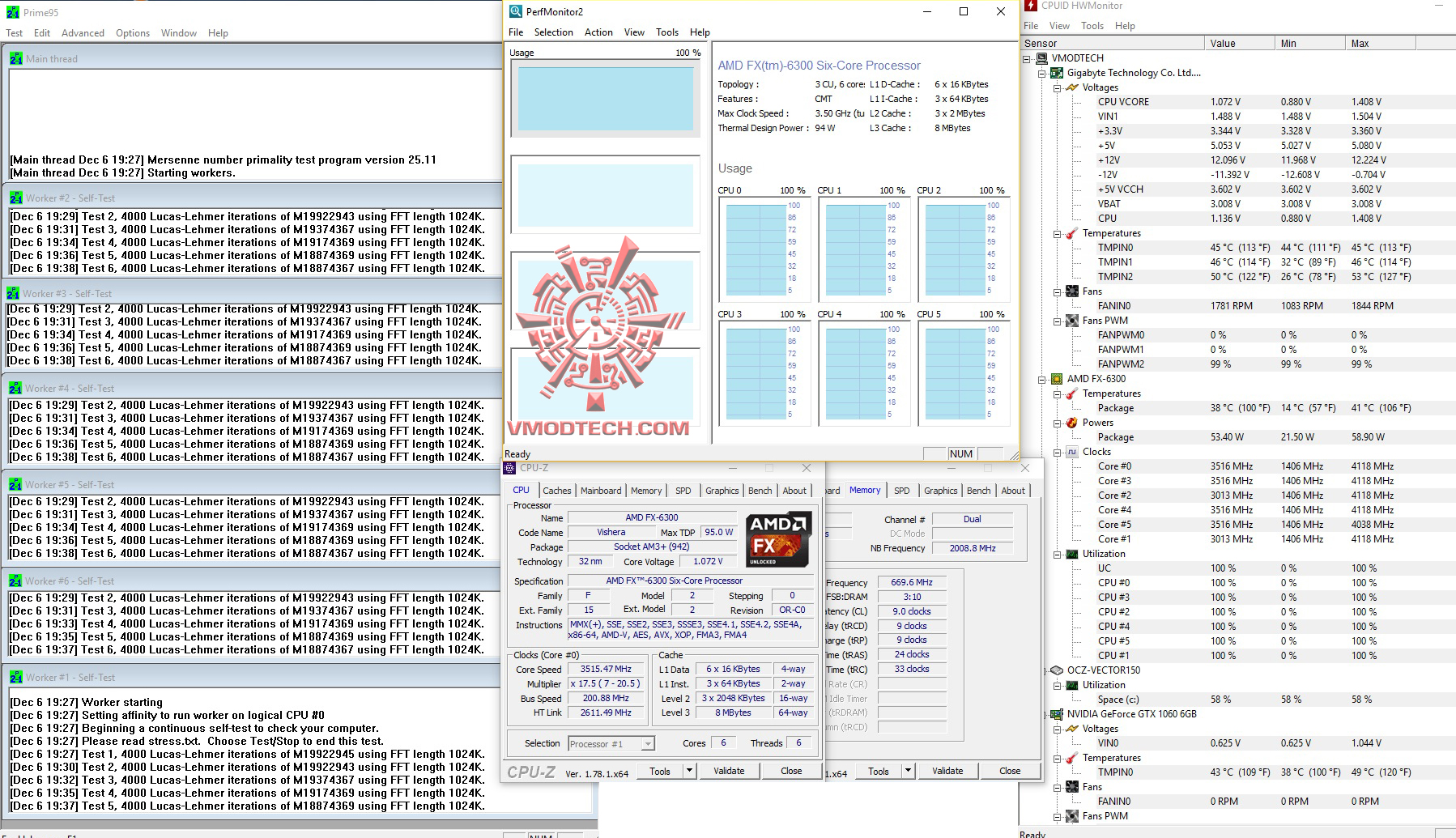1456x838 pixels.
Task: Open the Tools dropdown arrow in CPU-Z Memory window
Action: (x=908, y=771)
